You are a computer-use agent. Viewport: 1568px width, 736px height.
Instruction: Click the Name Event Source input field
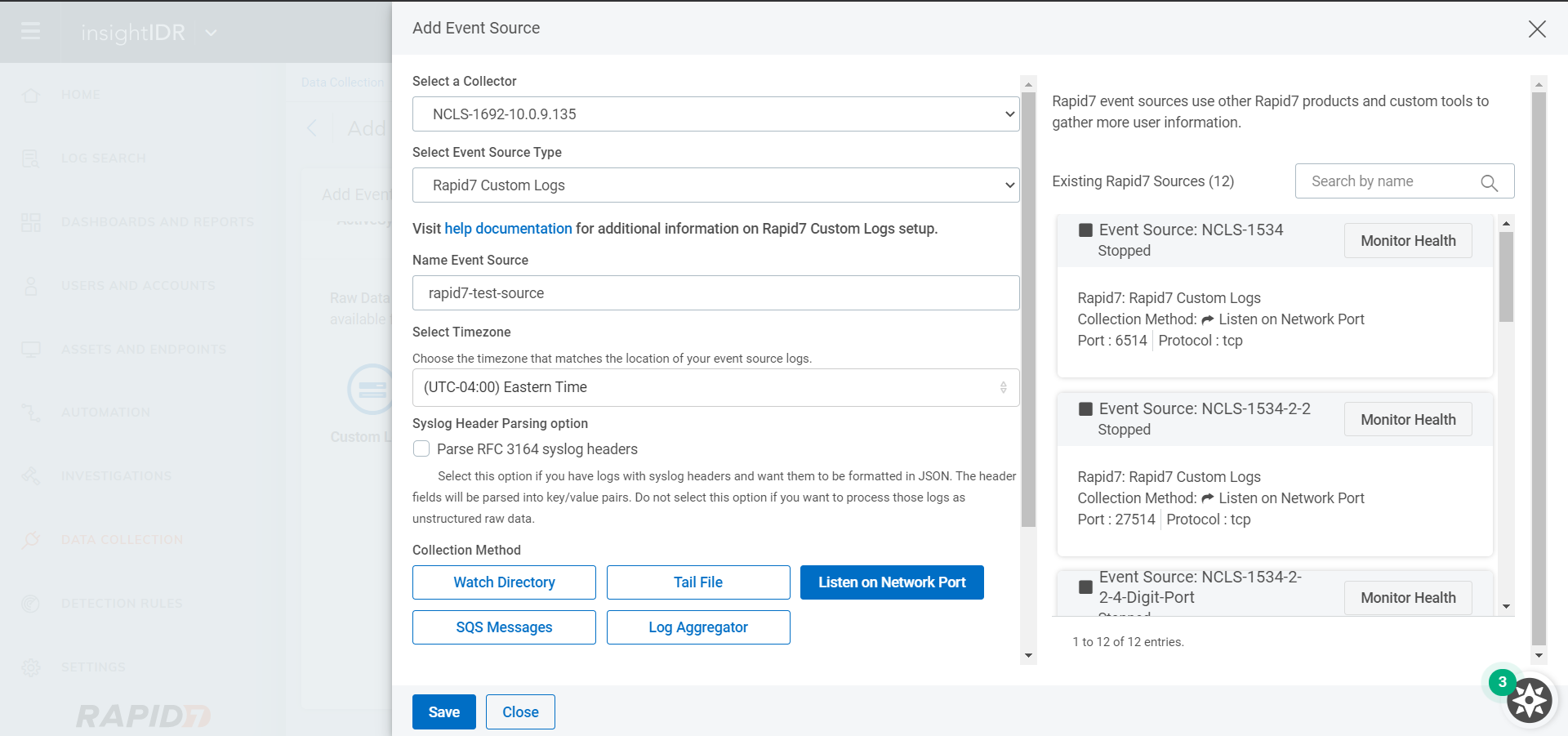pos(716,293)
